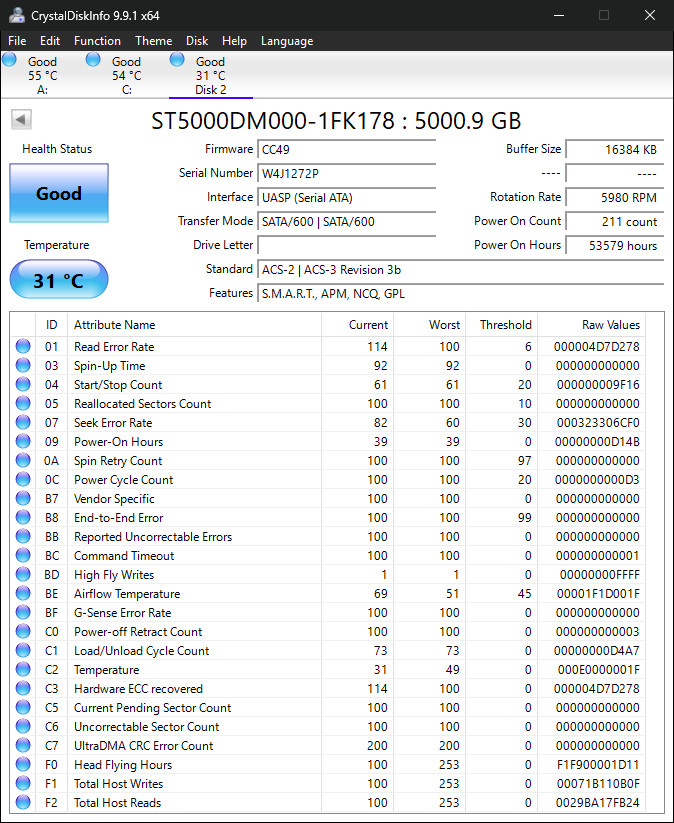Click the Good health status button
This screenshot has height=823, width=674.
tap(59, 193)
